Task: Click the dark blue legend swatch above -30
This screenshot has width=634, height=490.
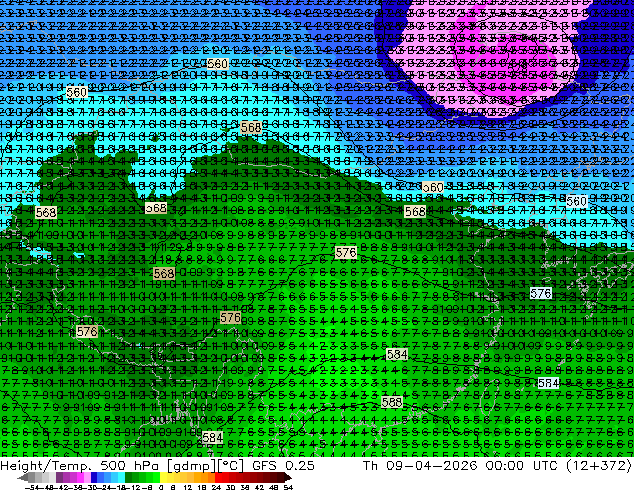Action: tap(94, 478)
